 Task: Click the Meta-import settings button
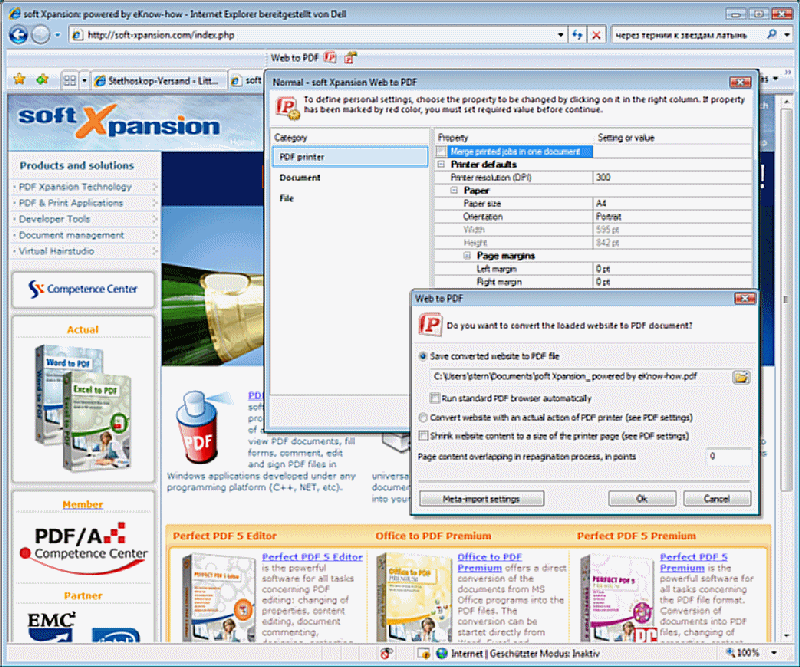click(x=482, y=499)
